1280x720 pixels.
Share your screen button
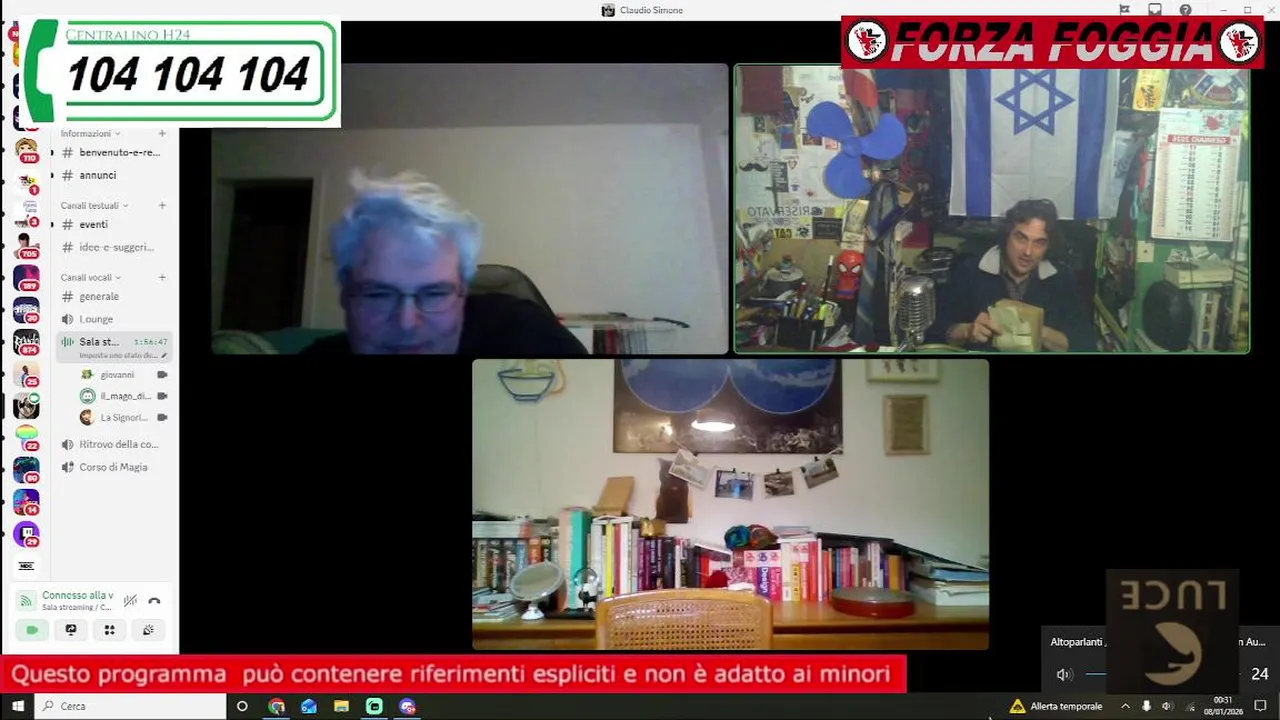click(71, 630)
